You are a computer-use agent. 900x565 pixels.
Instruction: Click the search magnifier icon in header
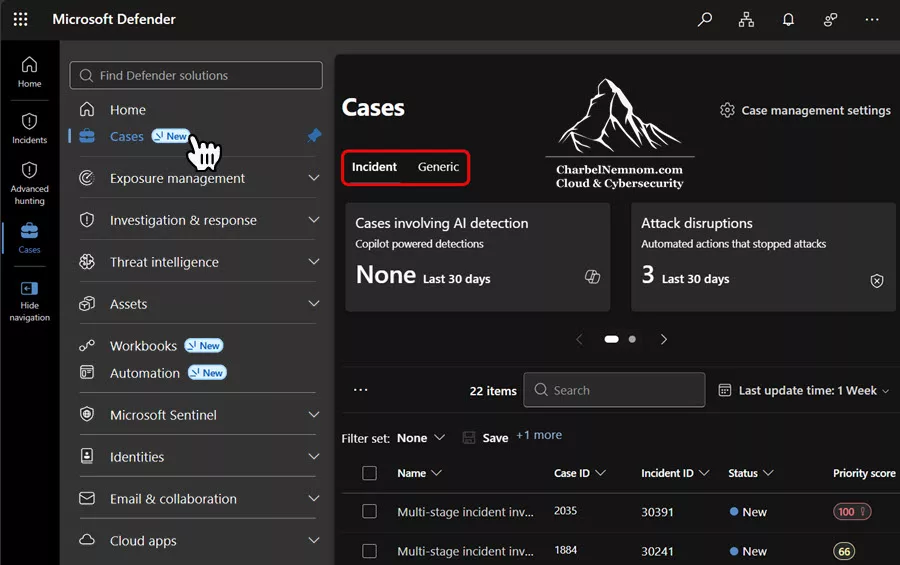pyautogui.click(x=705, y=20)
